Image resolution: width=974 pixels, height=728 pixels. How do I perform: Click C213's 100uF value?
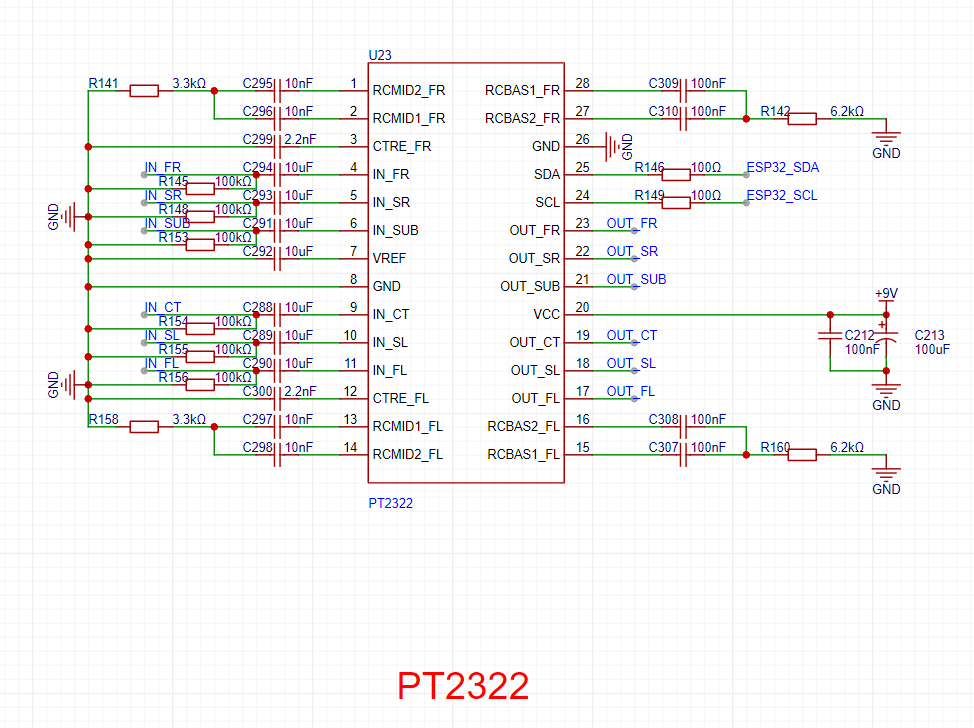932,350
